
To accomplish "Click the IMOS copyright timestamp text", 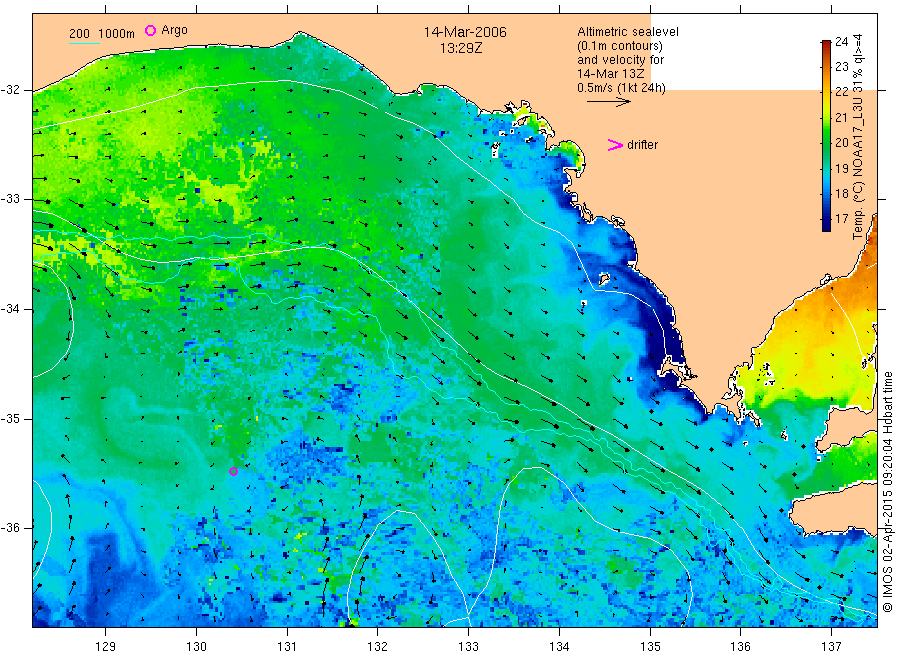I will 887,491.
